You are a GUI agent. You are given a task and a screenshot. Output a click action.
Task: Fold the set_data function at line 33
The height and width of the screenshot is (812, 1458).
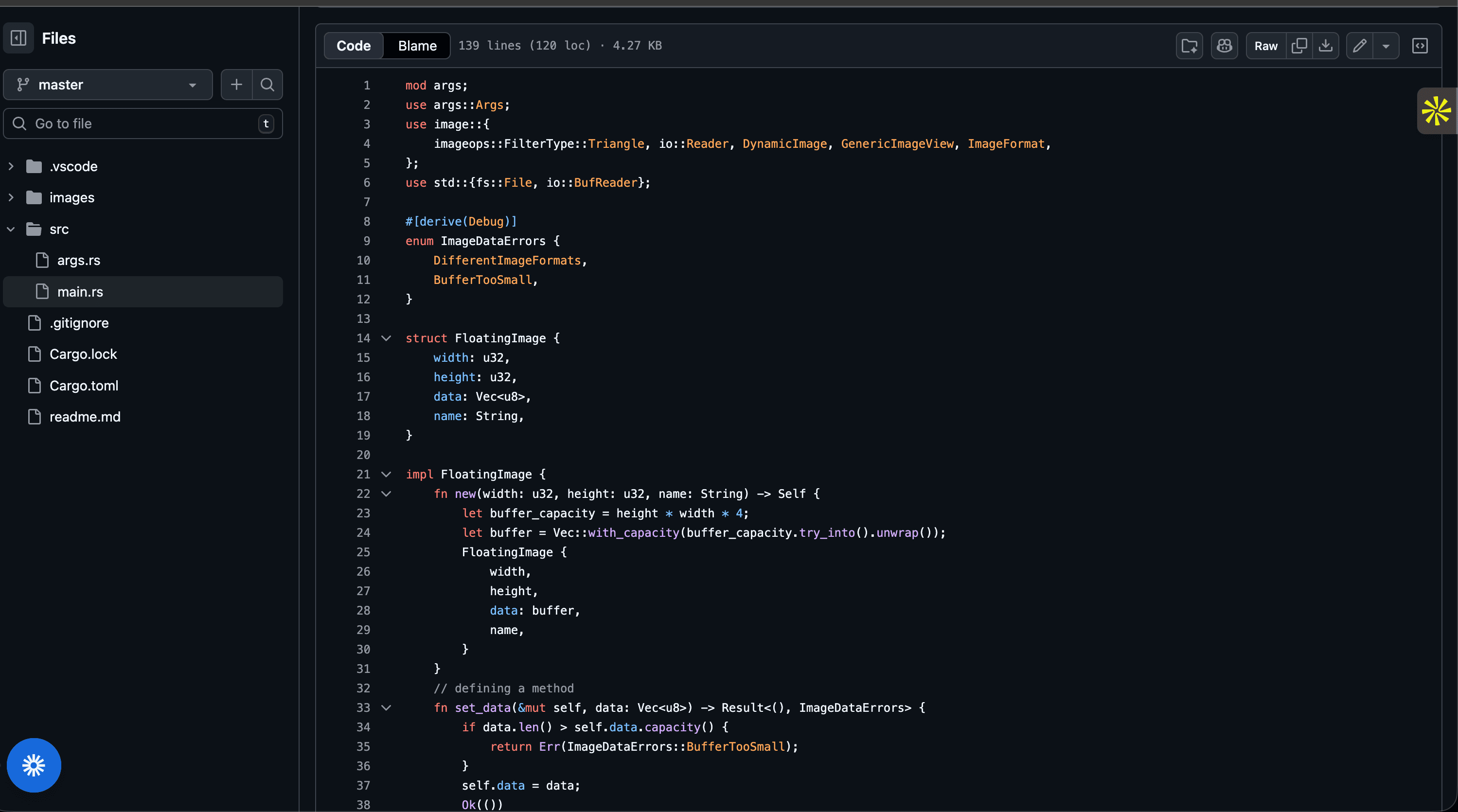pos(386,708)
